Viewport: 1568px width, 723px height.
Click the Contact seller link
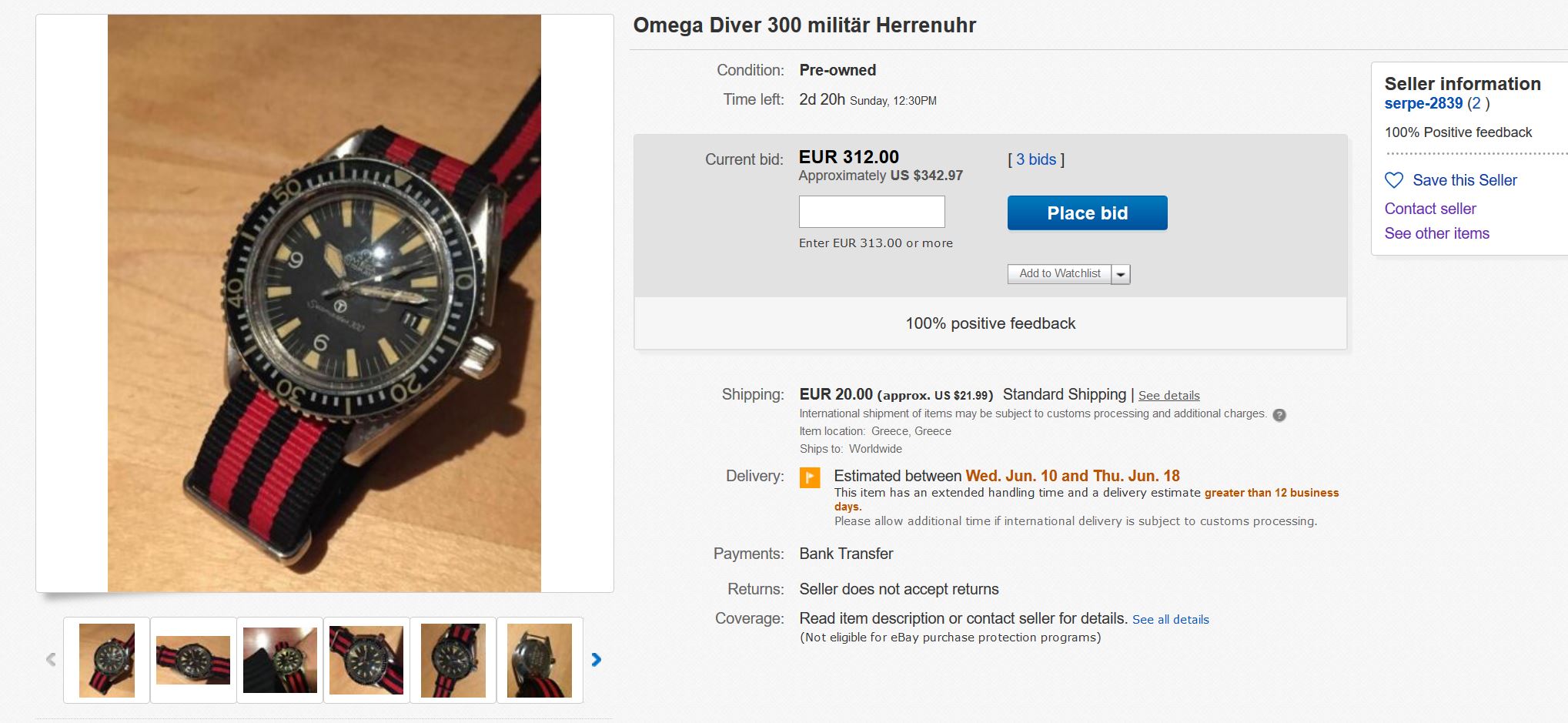click(1430, 209)
